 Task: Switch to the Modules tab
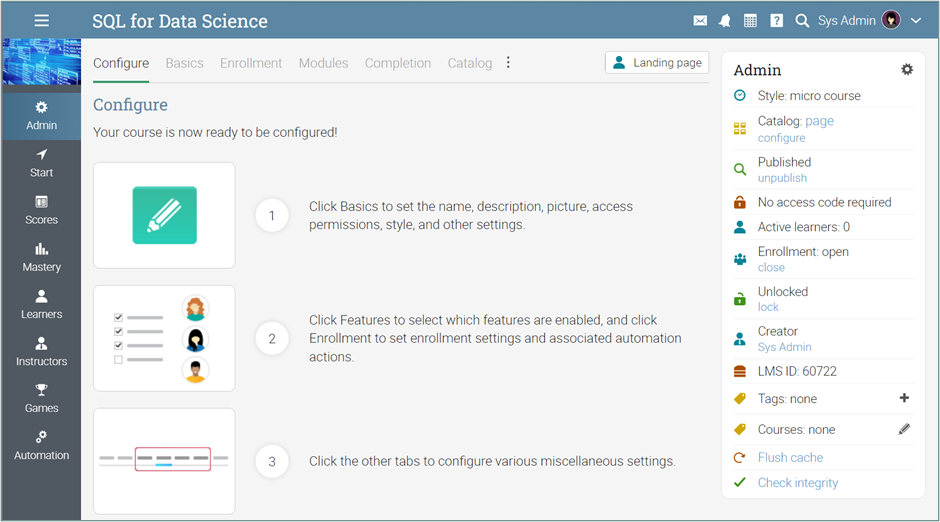tap(323, 63)
